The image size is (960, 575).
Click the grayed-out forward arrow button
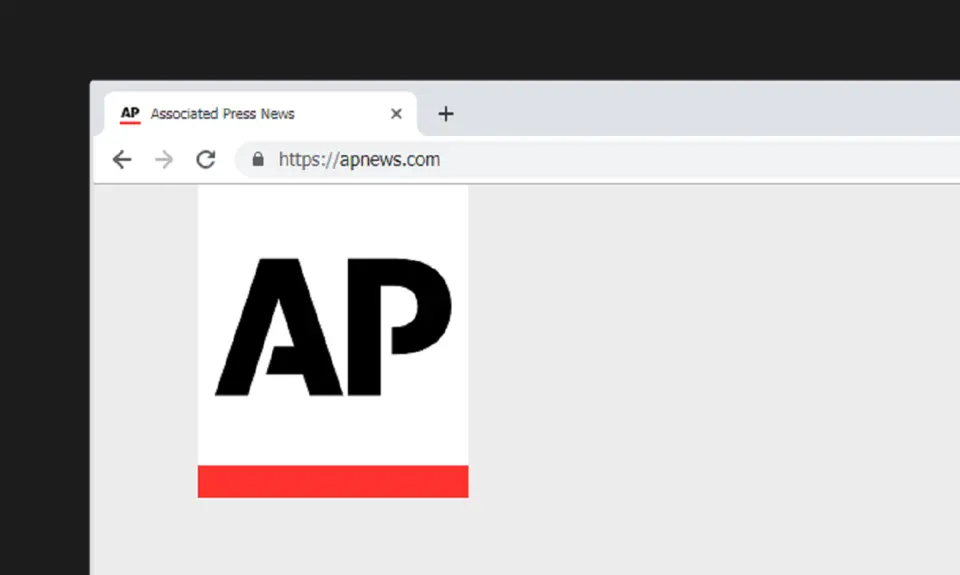tap(164, 160)
